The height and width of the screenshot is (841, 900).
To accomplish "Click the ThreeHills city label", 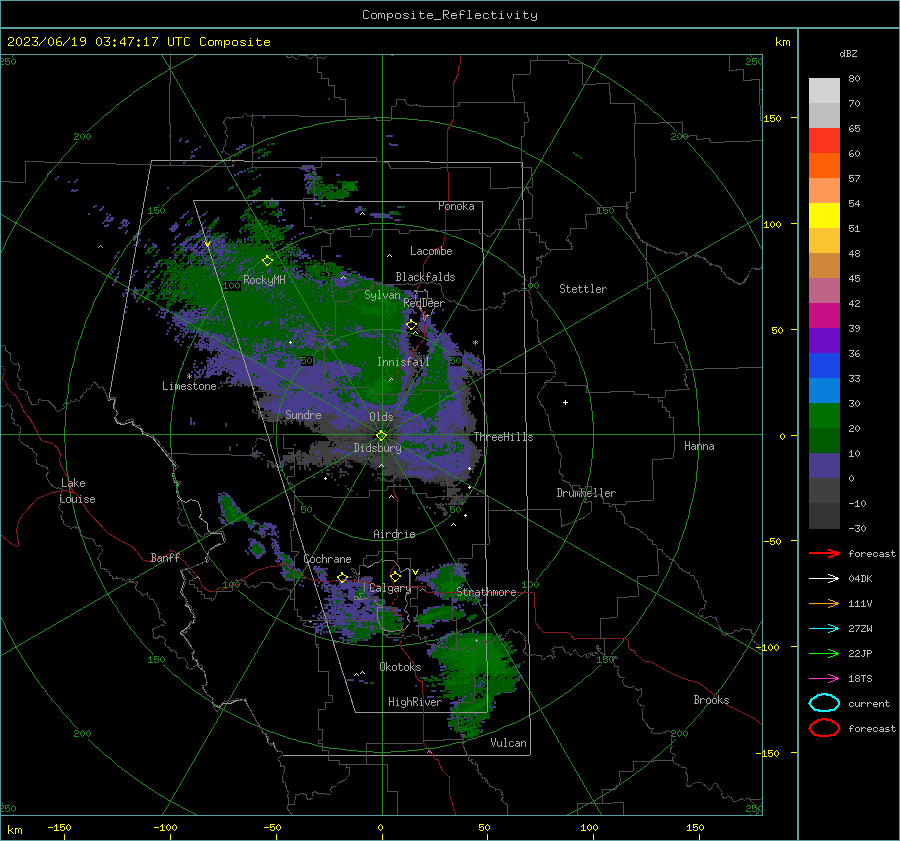I will click(503, 437).
